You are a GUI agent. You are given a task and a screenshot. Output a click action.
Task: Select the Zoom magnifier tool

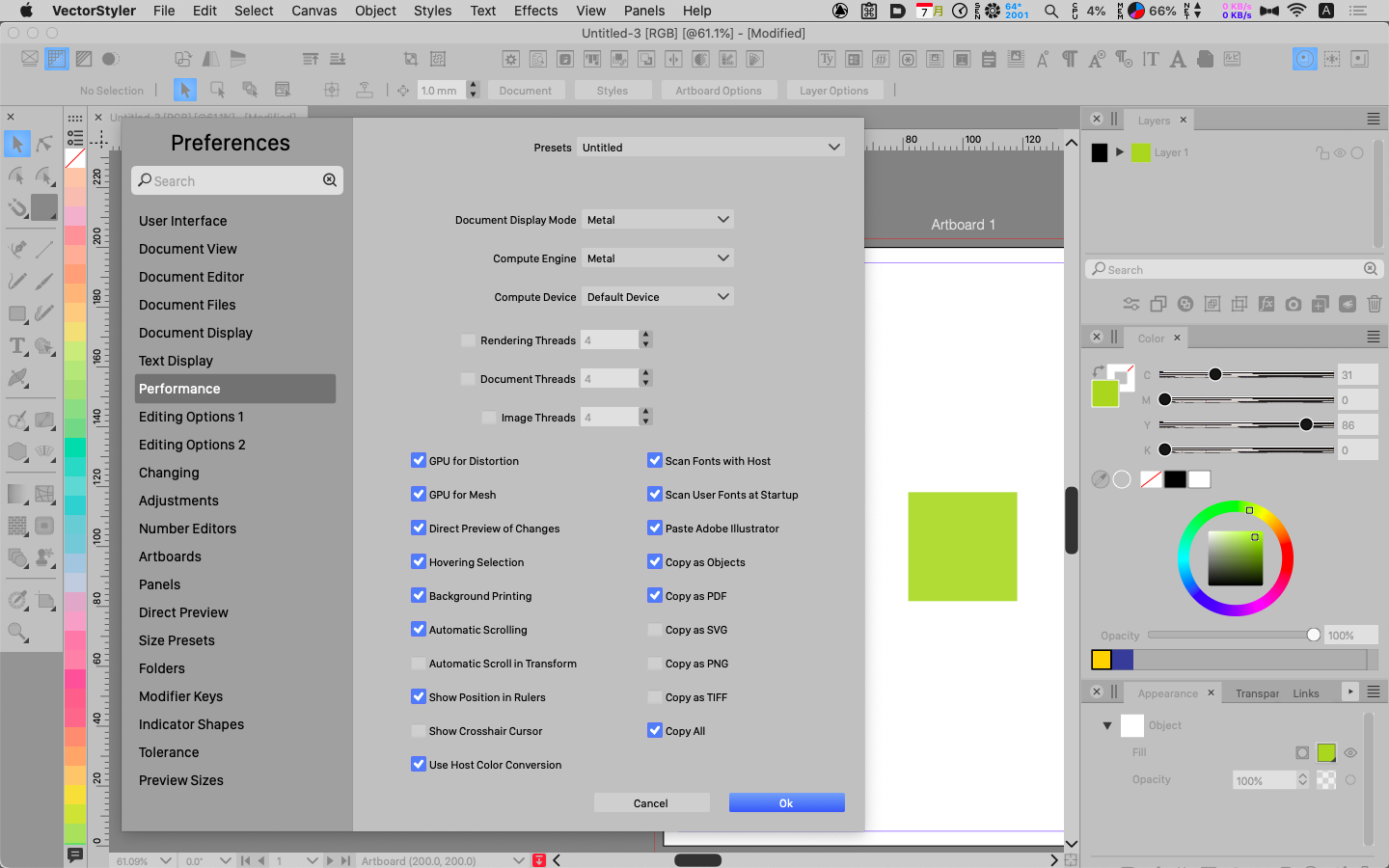click(x=17, y=633)
